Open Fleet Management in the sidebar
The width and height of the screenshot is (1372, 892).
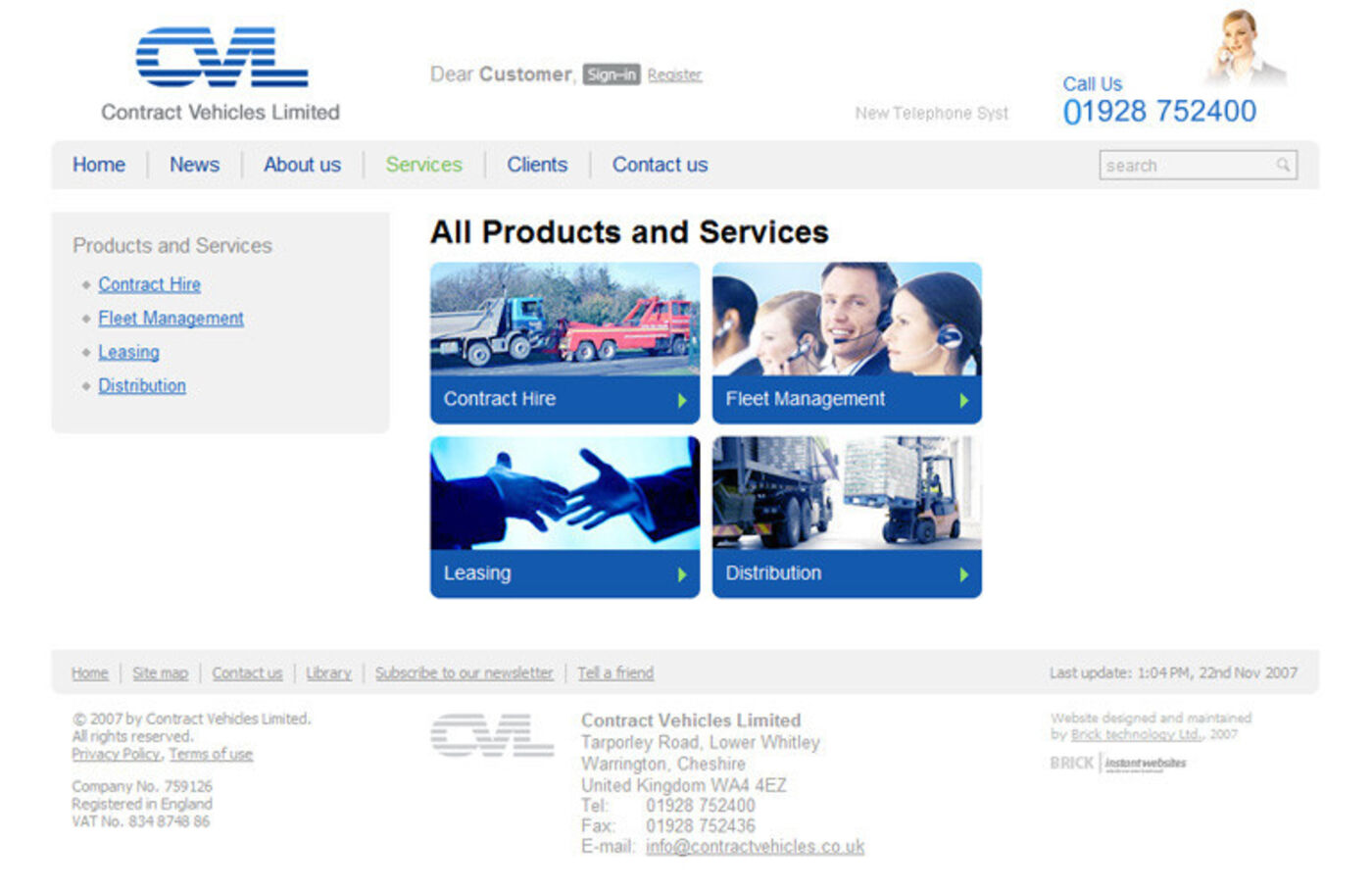(x=171, y=319)
